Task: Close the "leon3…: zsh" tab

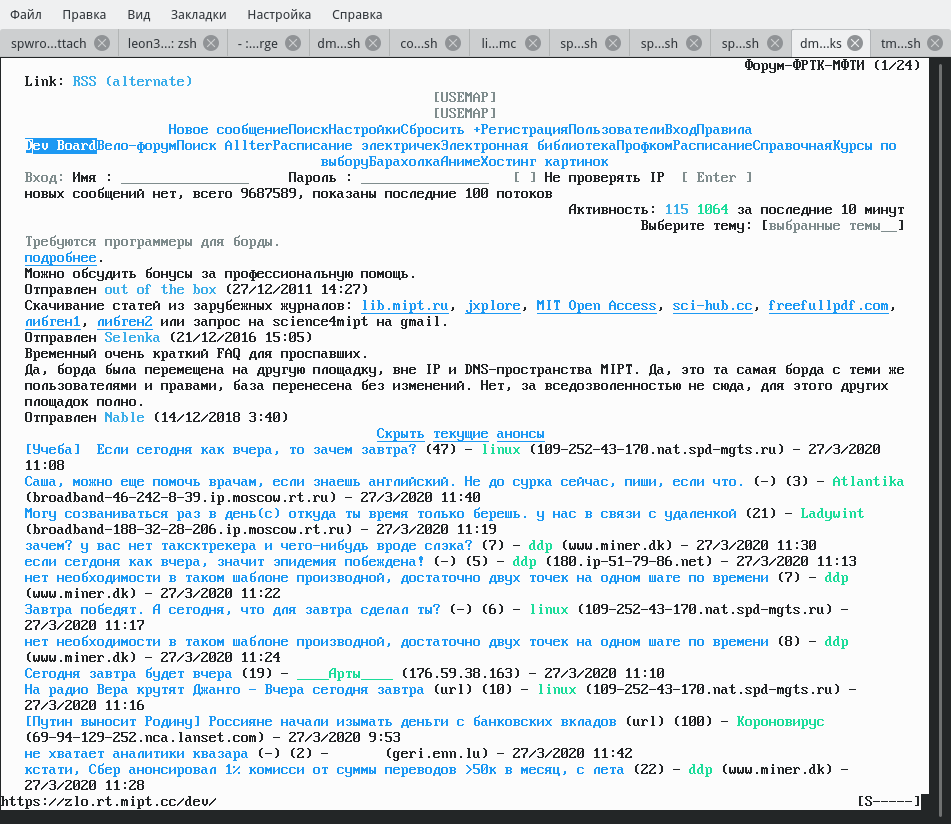Action: [211, 43]
